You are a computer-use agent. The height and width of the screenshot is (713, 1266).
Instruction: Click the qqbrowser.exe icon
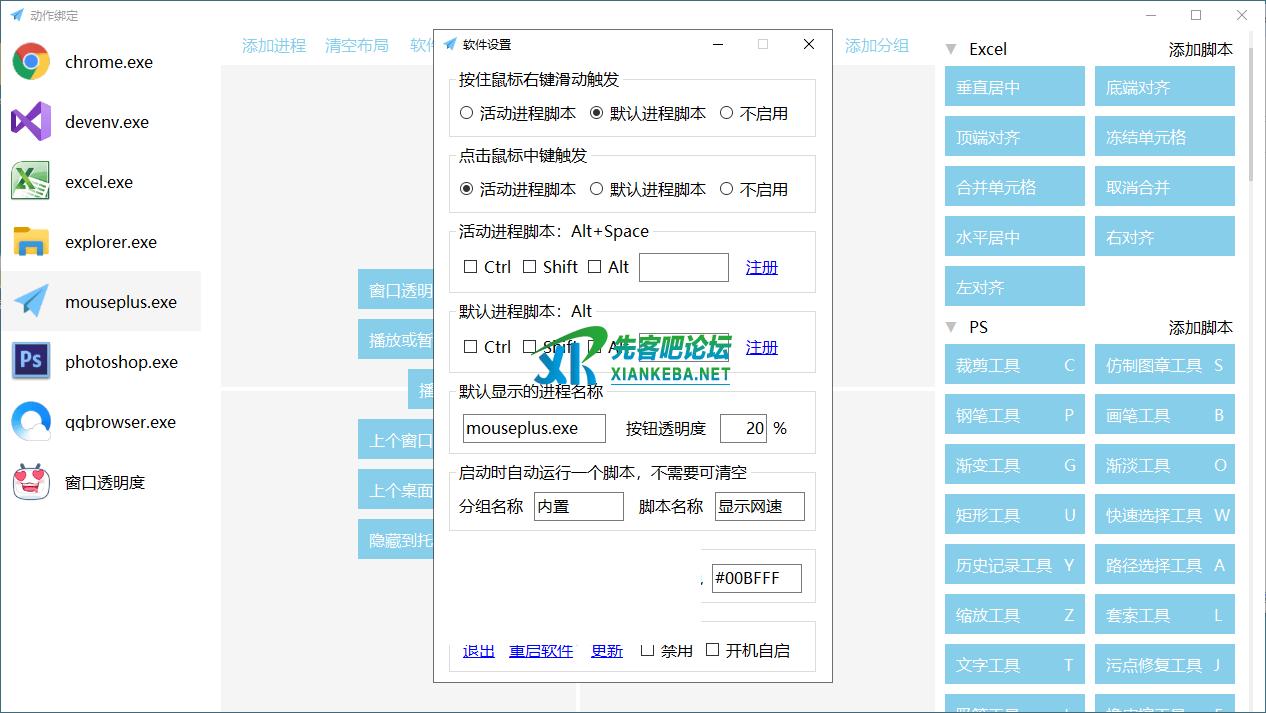pyautogui.click(x=31, y=422)
